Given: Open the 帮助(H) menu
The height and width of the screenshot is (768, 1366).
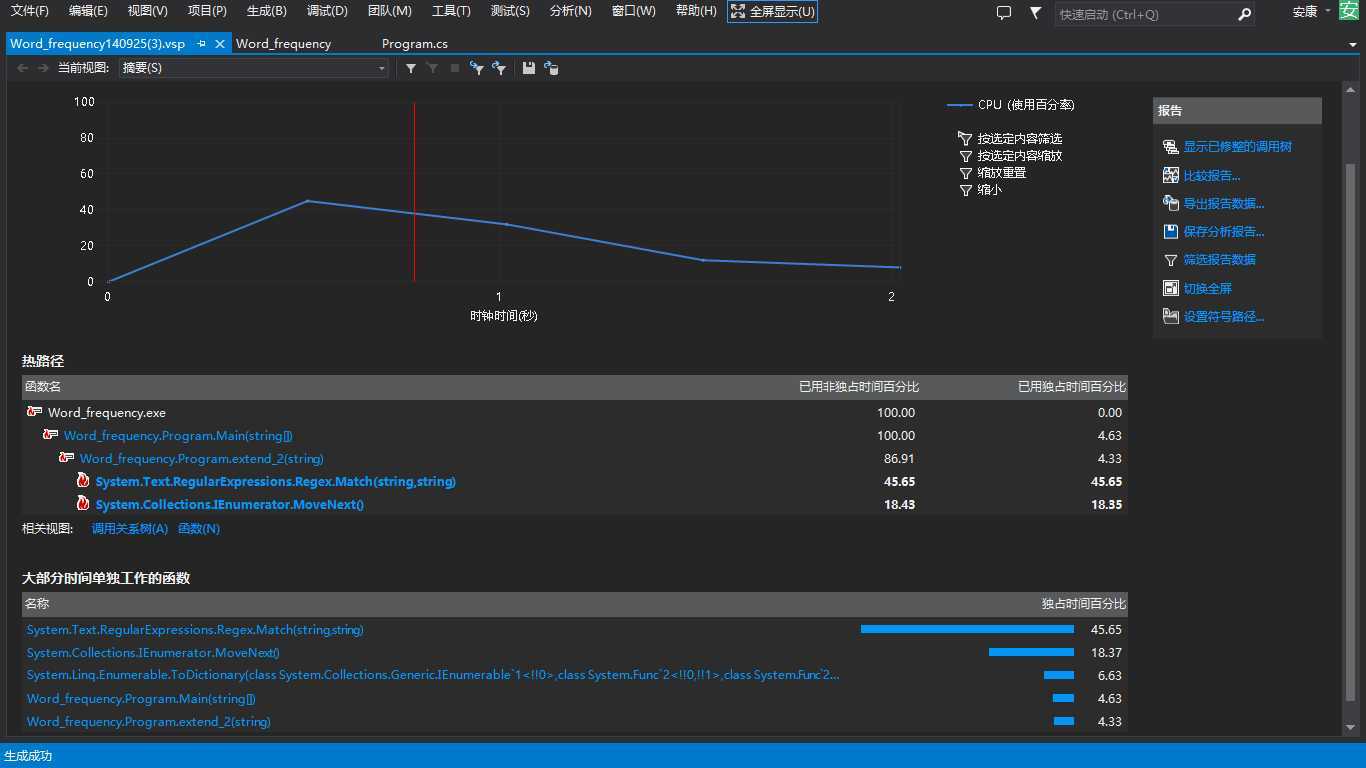Looking at the screenshot, I should 696,11.
